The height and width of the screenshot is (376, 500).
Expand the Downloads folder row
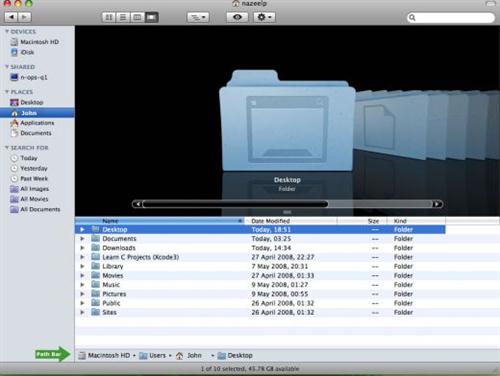click(82, 248)
